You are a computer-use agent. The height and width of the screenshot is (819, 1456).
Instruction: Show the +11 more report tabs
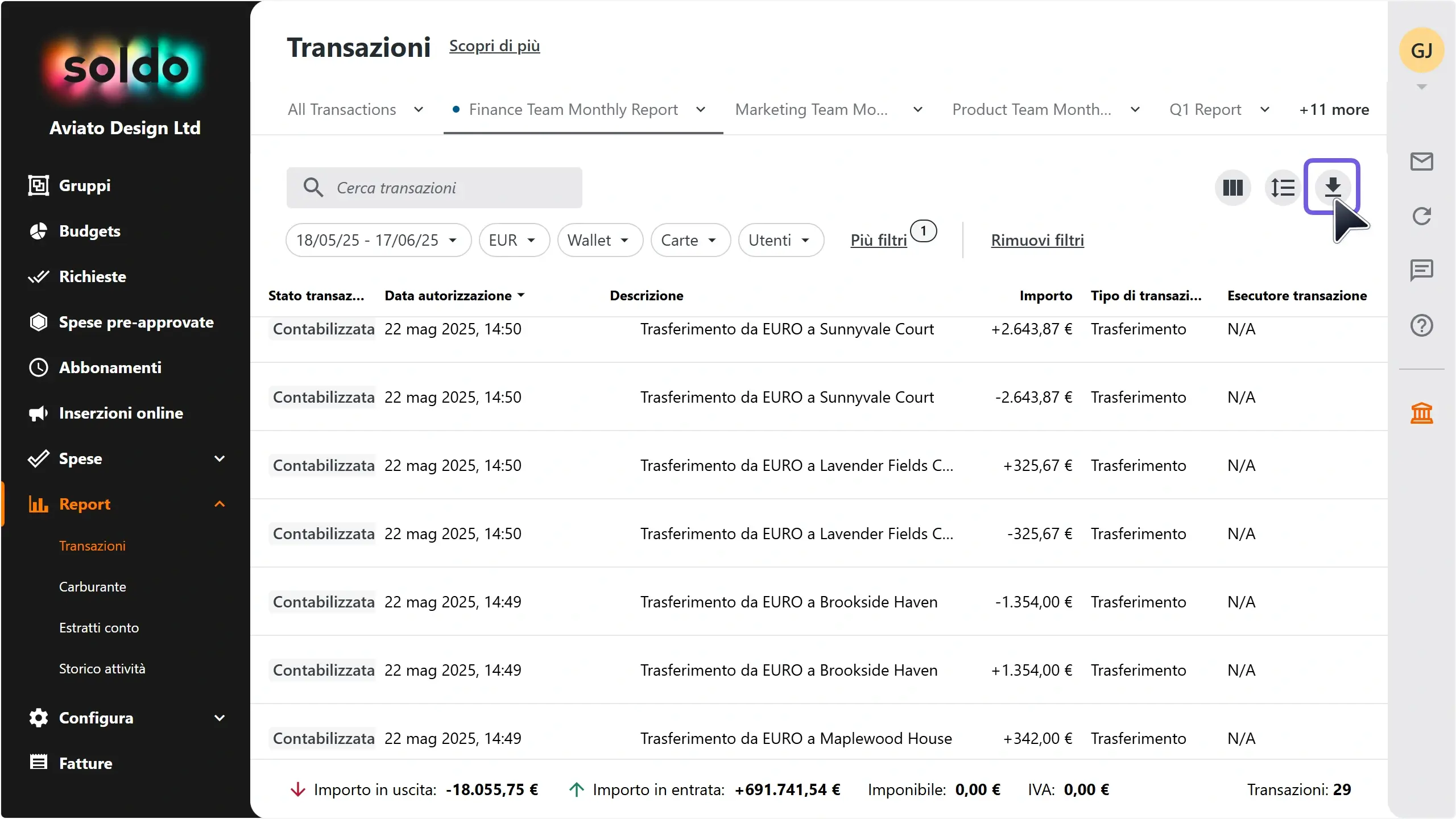(x=1334, y=109)
